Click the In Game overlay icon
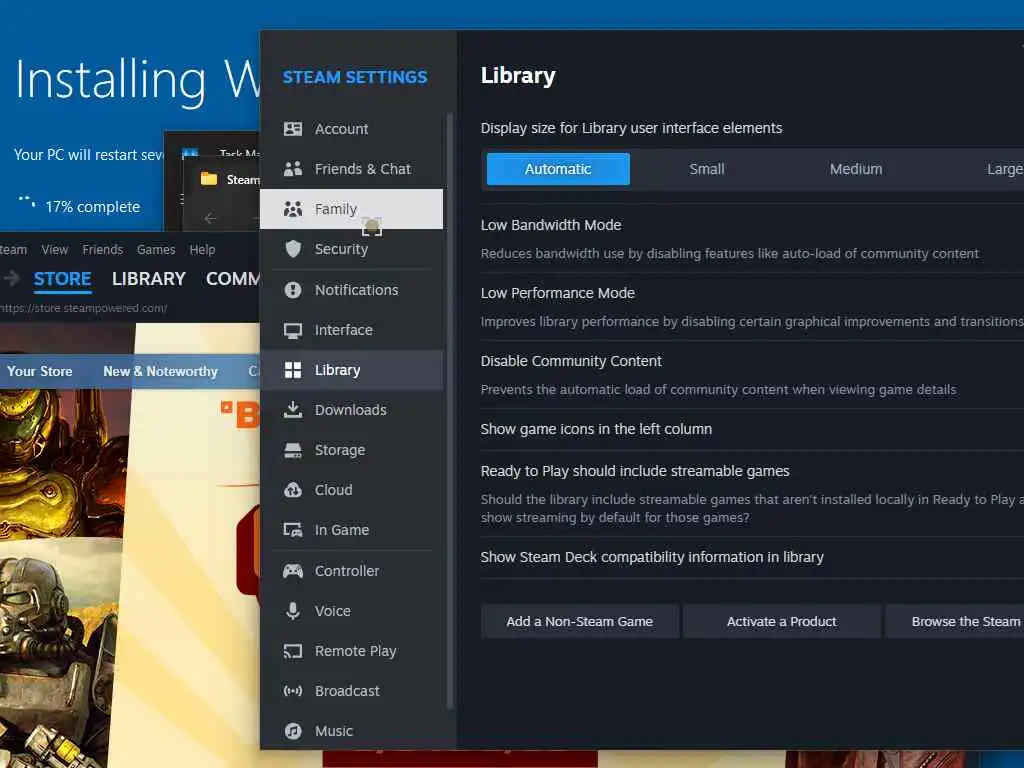Image resolution: width=1024 pixels, height=768 pixels. click(293, 530)
